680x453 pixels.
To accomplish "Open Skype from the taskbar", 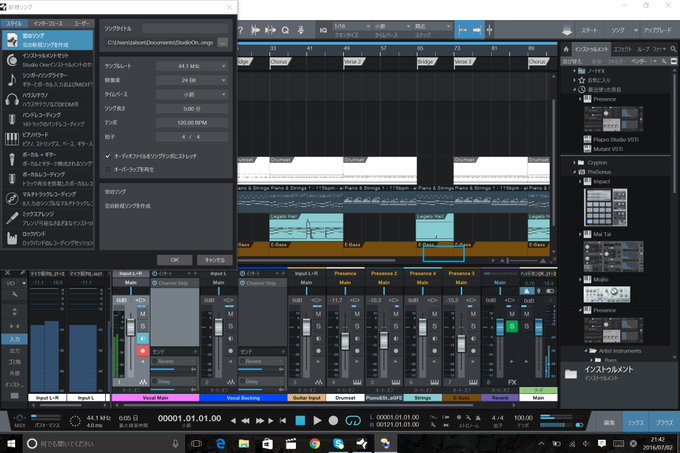I will [338, 443].
